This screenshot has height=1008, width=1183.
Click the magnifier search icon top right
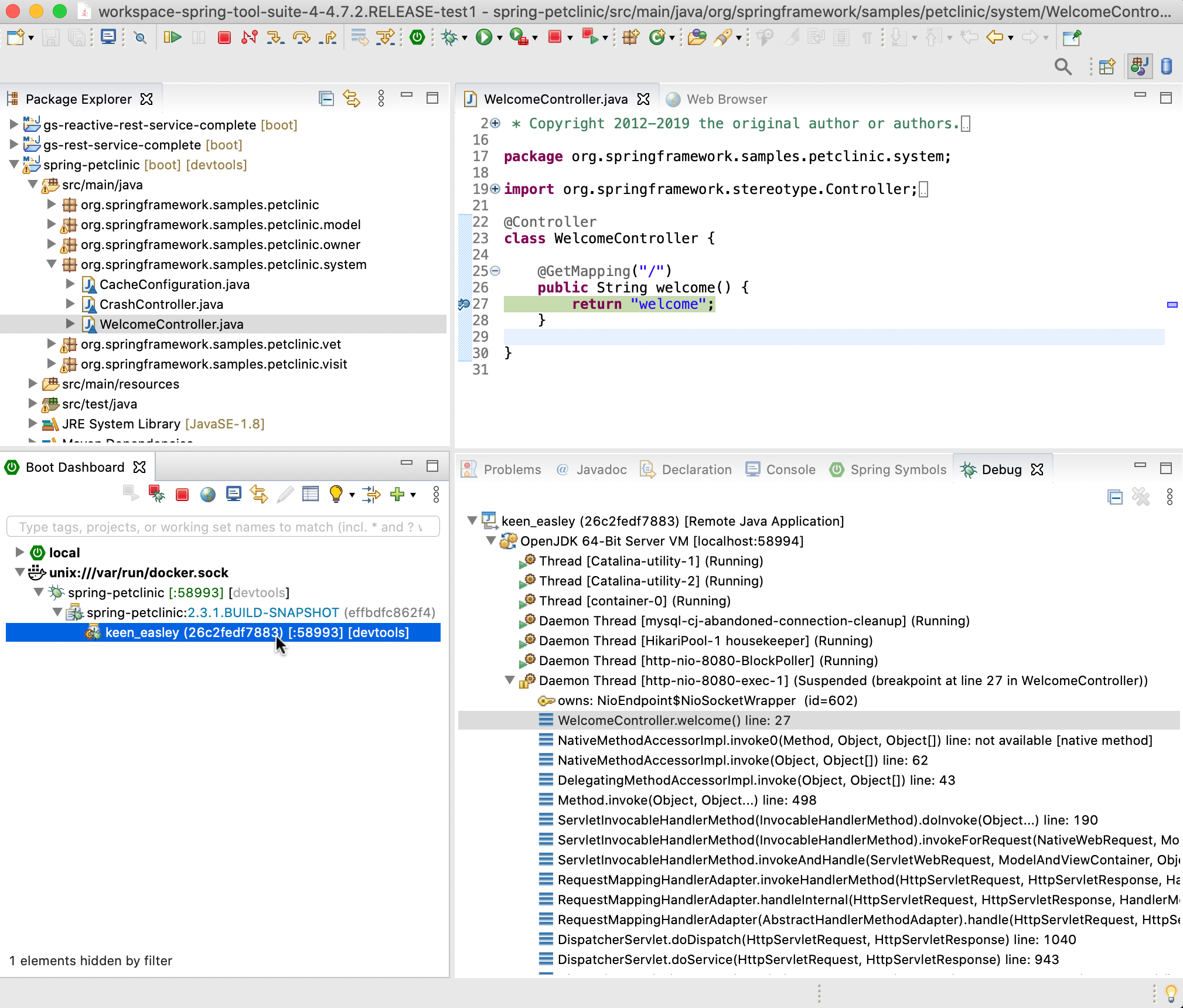(1063, 67)
